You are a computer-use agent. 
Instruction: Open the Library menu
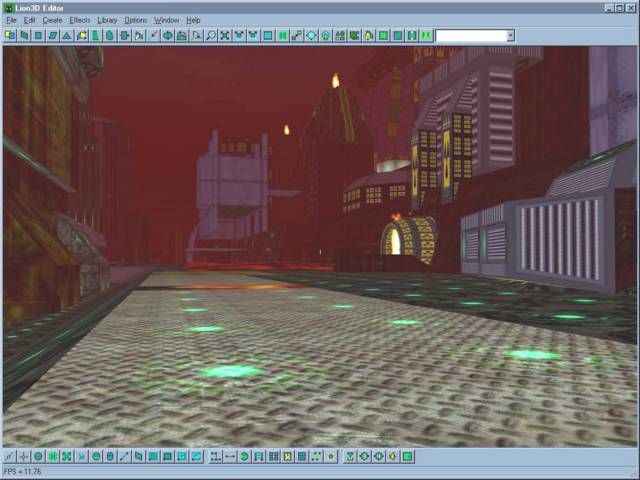tap(107, 20)
